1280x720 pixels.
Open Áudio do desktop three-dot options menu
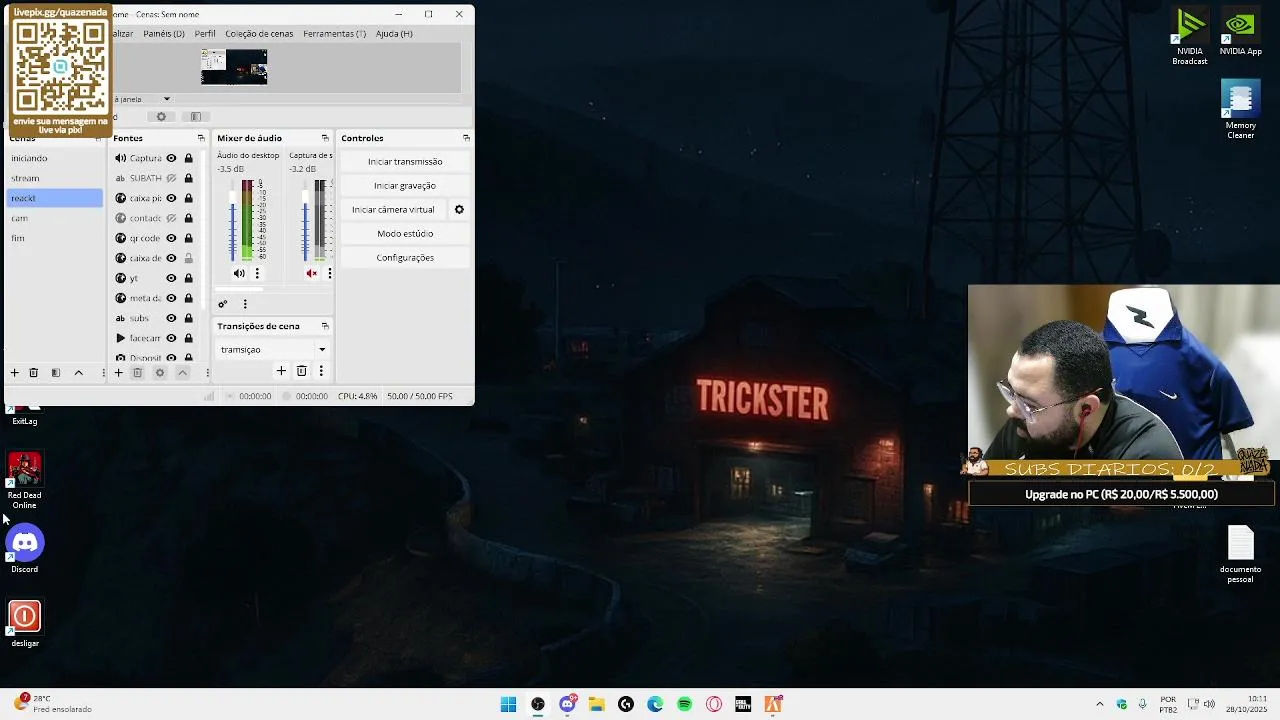coord(257,273)
